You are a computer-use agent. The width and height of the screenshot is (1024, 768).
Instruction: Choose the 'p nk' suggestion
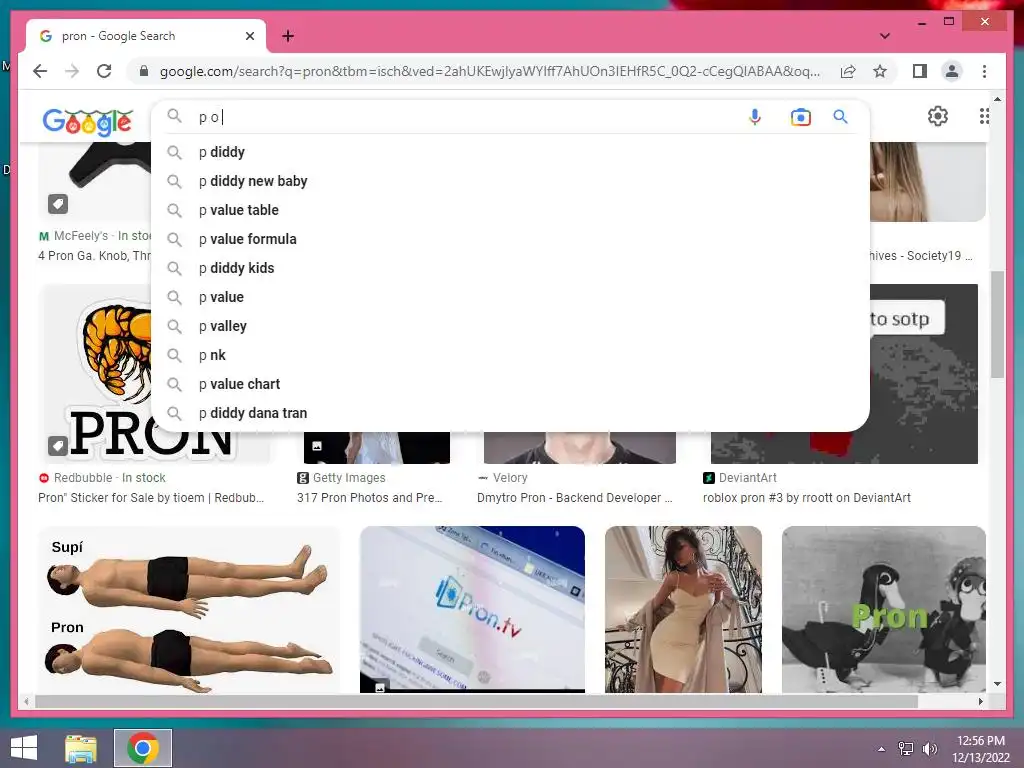click(x=509, y=355)
